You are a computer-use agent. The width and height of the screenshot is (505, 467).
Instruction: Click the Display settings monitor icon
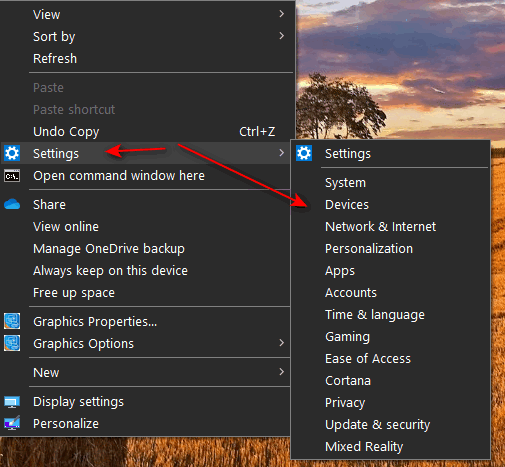click(x=12, y=402)
